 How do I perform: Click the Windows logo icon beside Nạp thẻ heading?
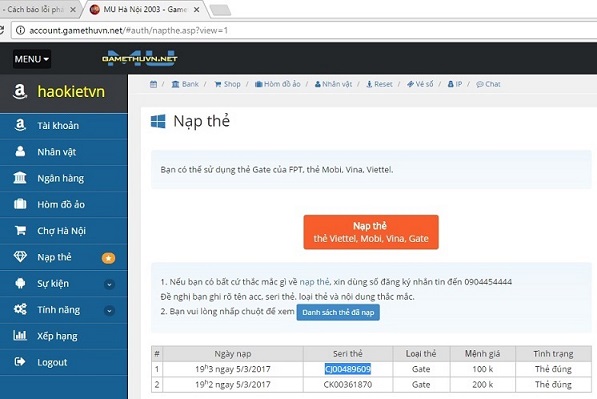click(158, 121)
